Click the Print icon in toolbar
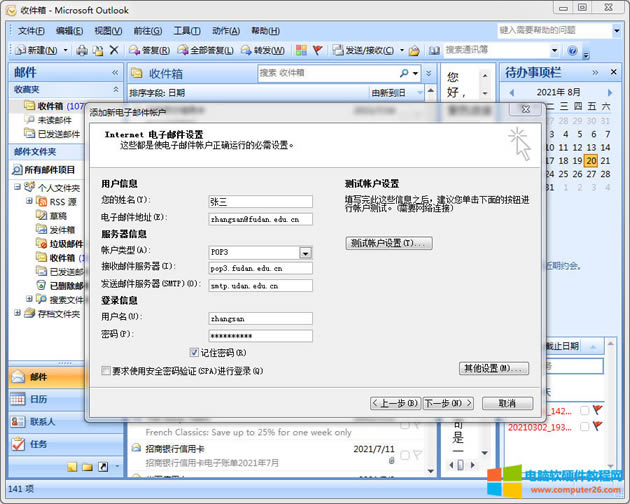The width and height of the screenshot is (630, 504). (x=82, y=50)
